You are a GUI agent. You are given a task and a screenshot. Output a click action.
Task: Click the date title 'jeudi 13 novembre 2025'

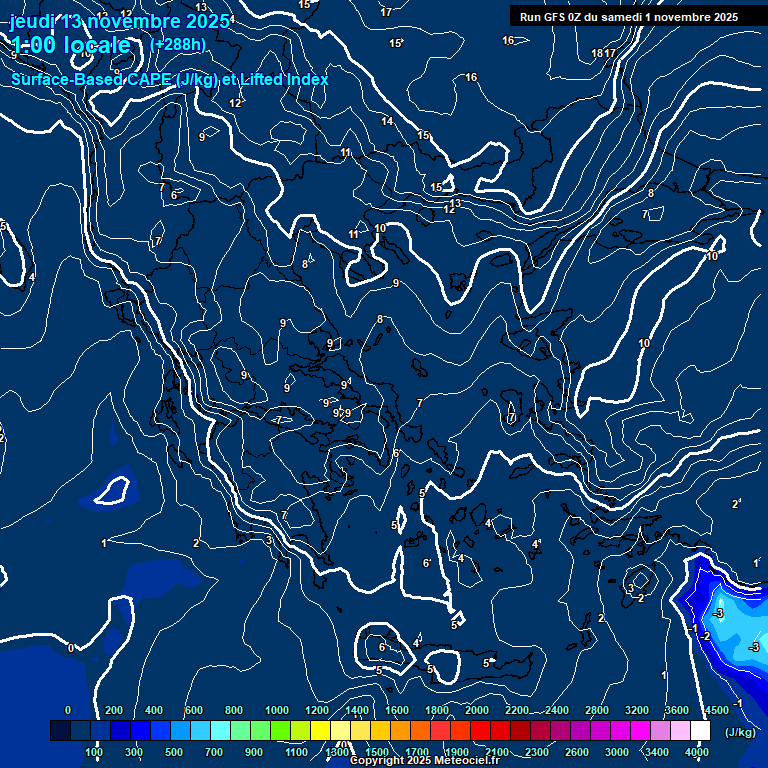click(119, 22)
